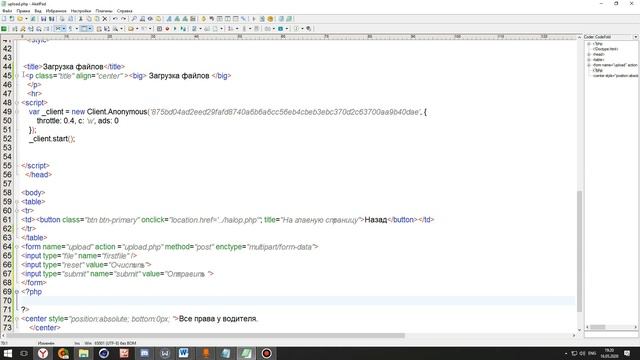
Task: Click the Find magnifier icon
Action: click(x=134, y=19)
